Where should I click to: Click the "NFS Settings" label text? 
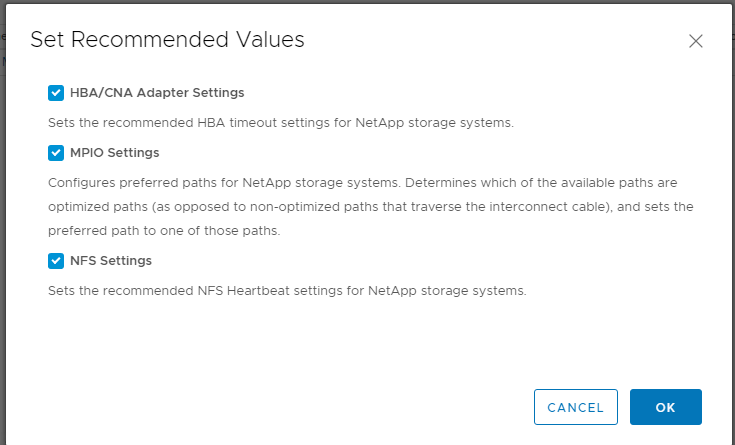coord(111,261)
